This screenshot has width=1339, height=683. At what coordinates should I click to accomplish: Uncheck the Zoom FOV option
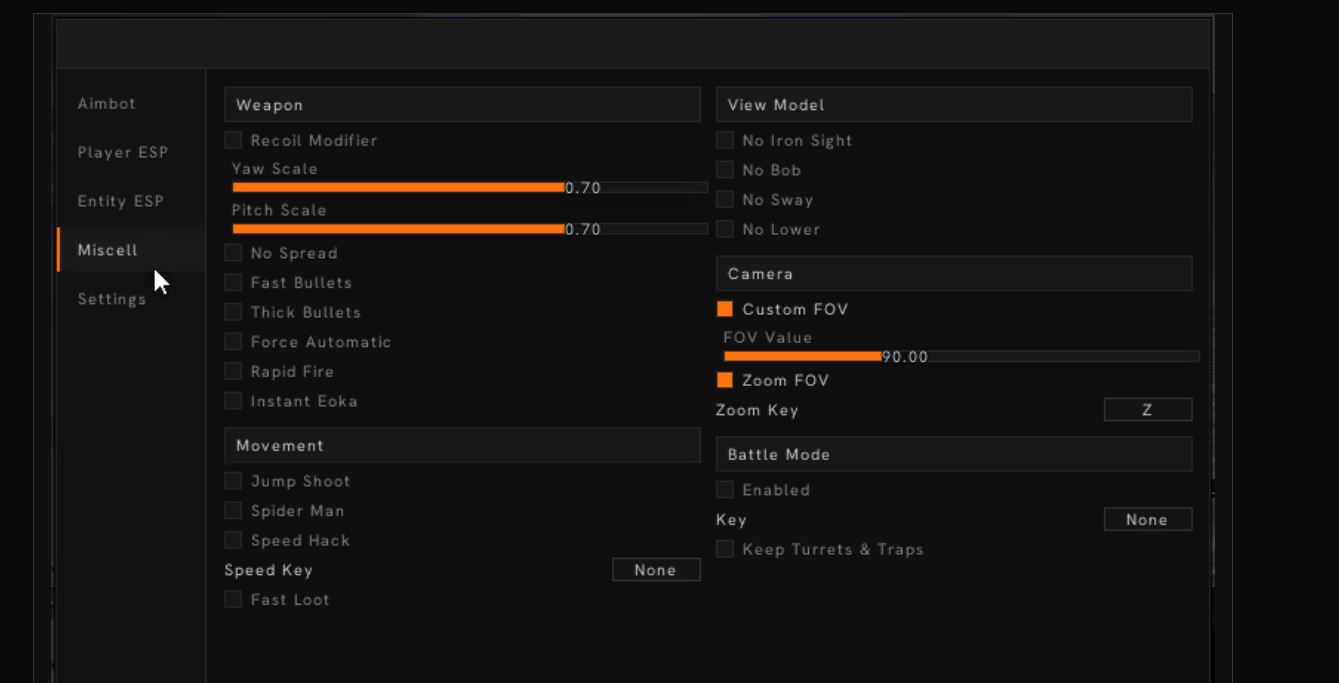(725, 380)
